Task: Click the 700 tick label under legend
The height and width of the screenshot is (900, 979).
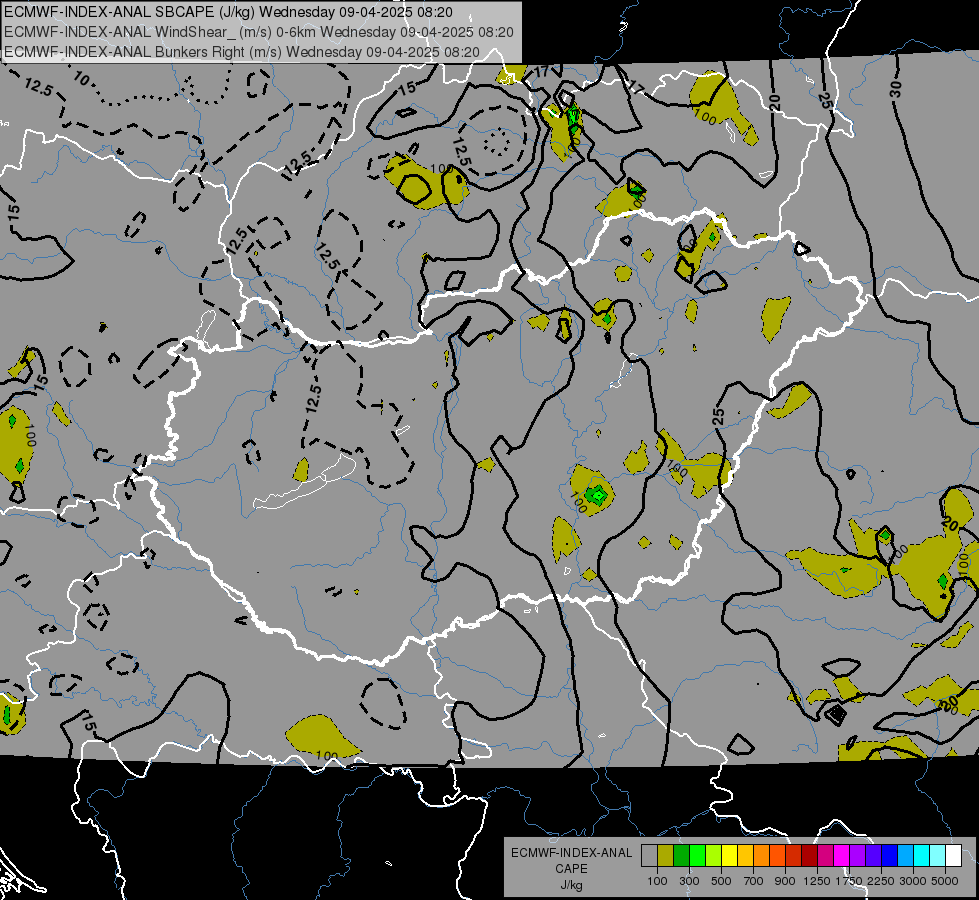Action: click(x=754, y=881)
